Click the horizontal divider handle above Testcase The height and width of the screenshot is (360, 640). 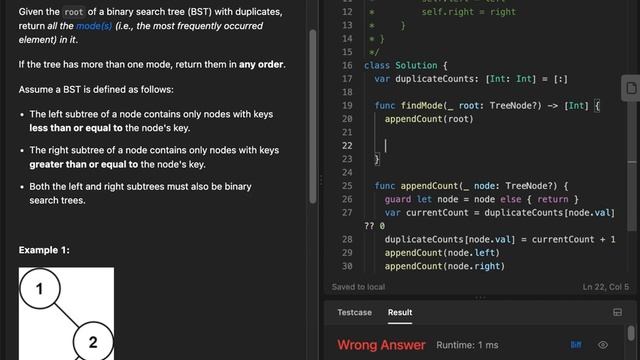click(480, 298)
